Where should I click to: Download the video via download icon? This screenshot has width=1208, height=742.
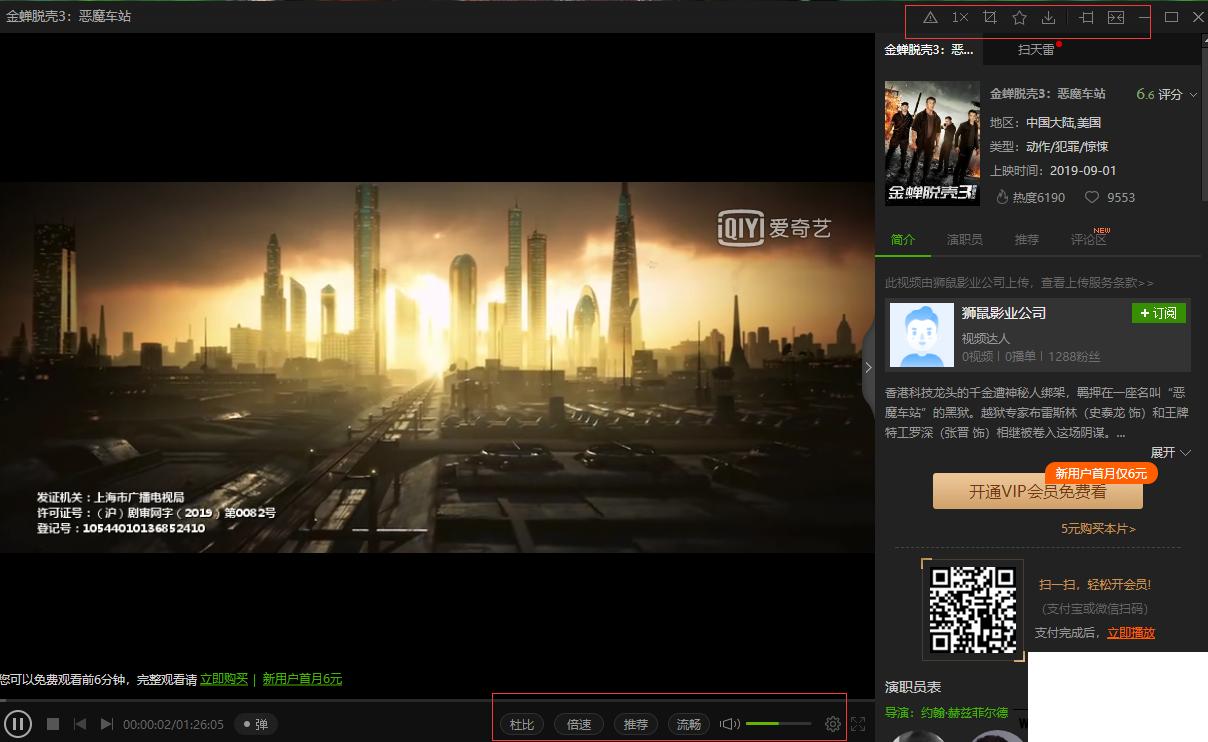[x=1048, y=17]
